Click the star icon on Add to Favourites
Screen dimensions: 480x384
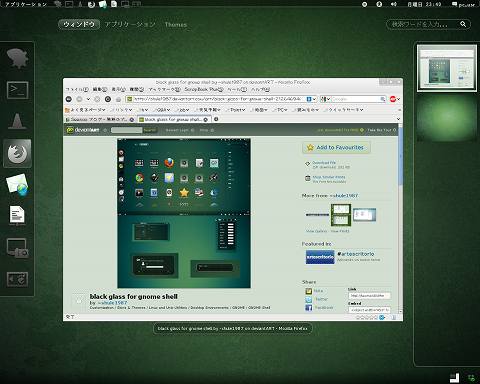[x=310, y=147]
